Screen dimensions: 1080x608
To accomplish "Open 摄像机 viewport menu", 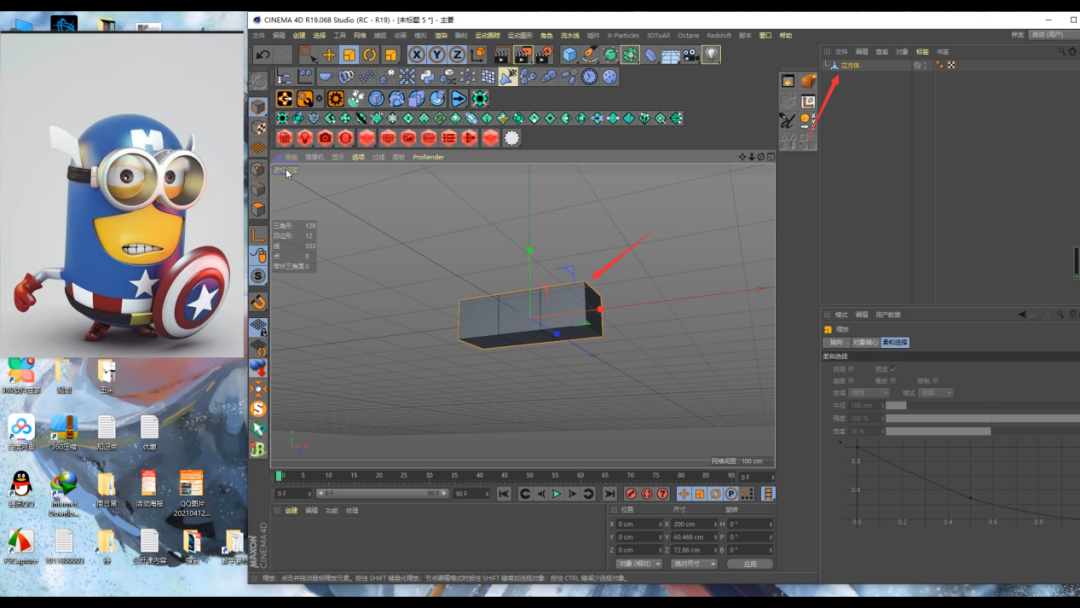I will (x=314, y=157).
